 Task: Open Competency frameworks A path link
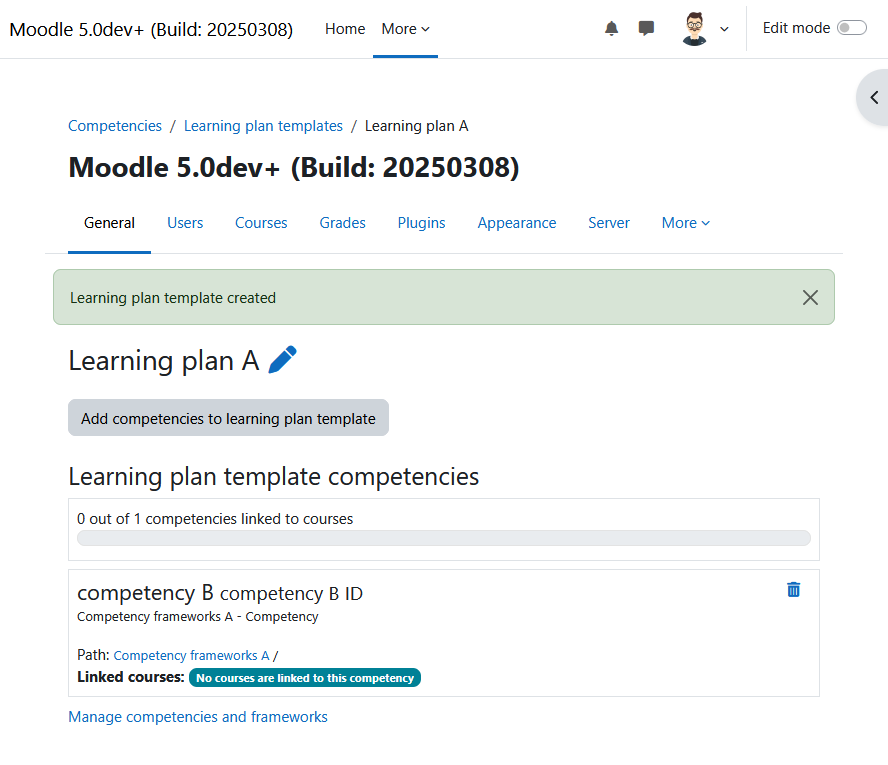pos(191,655)
